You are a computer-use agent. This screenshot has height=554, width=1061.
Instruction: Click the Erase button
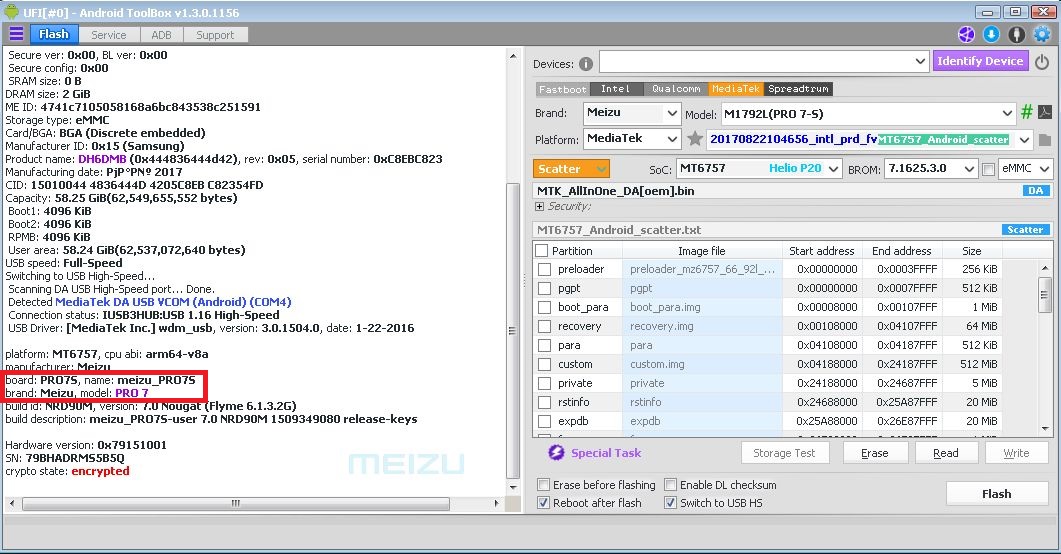874,453
